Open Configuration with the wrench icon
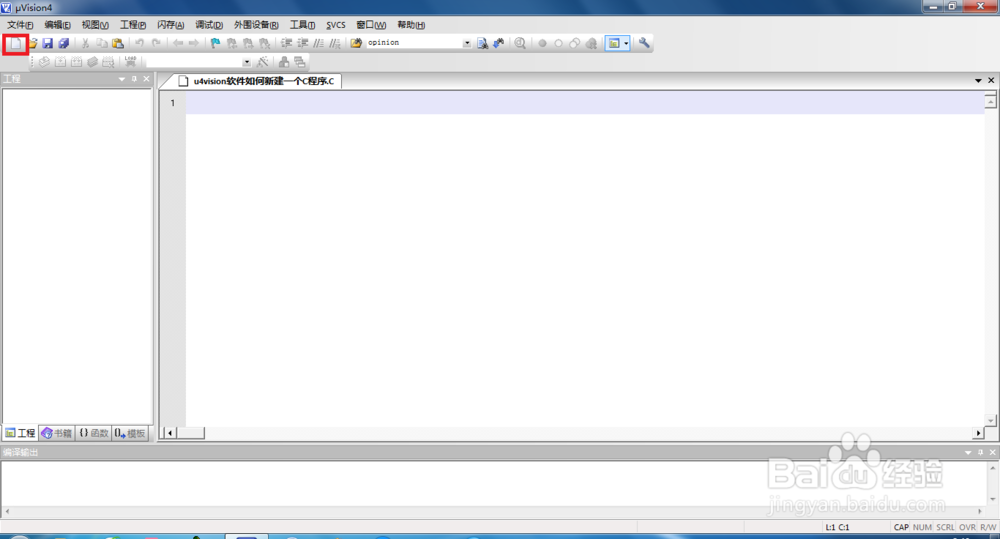 [x=644, y=43]
